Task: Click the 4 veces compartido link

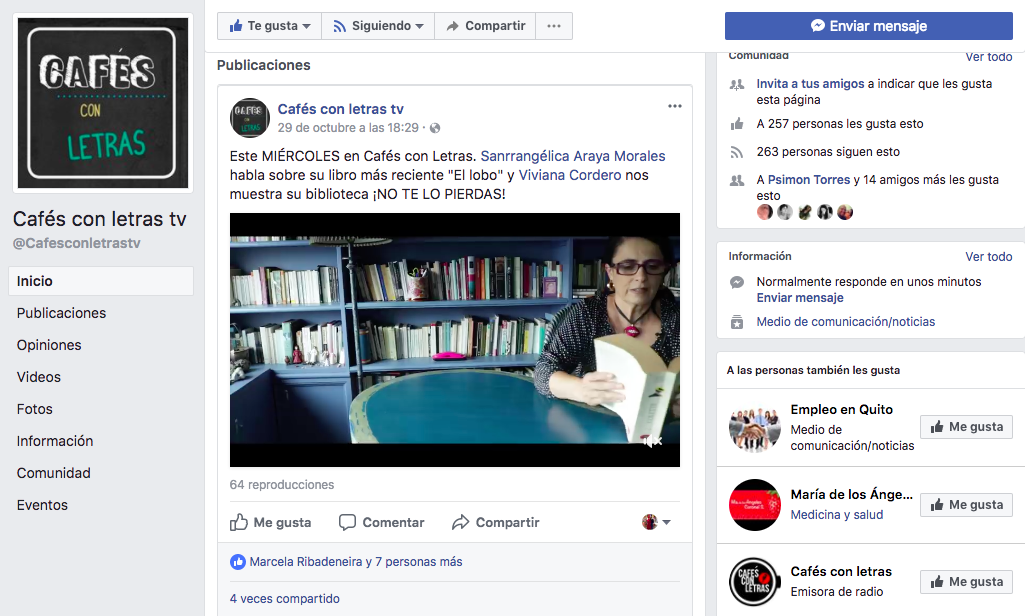Action: click(285, 598)
